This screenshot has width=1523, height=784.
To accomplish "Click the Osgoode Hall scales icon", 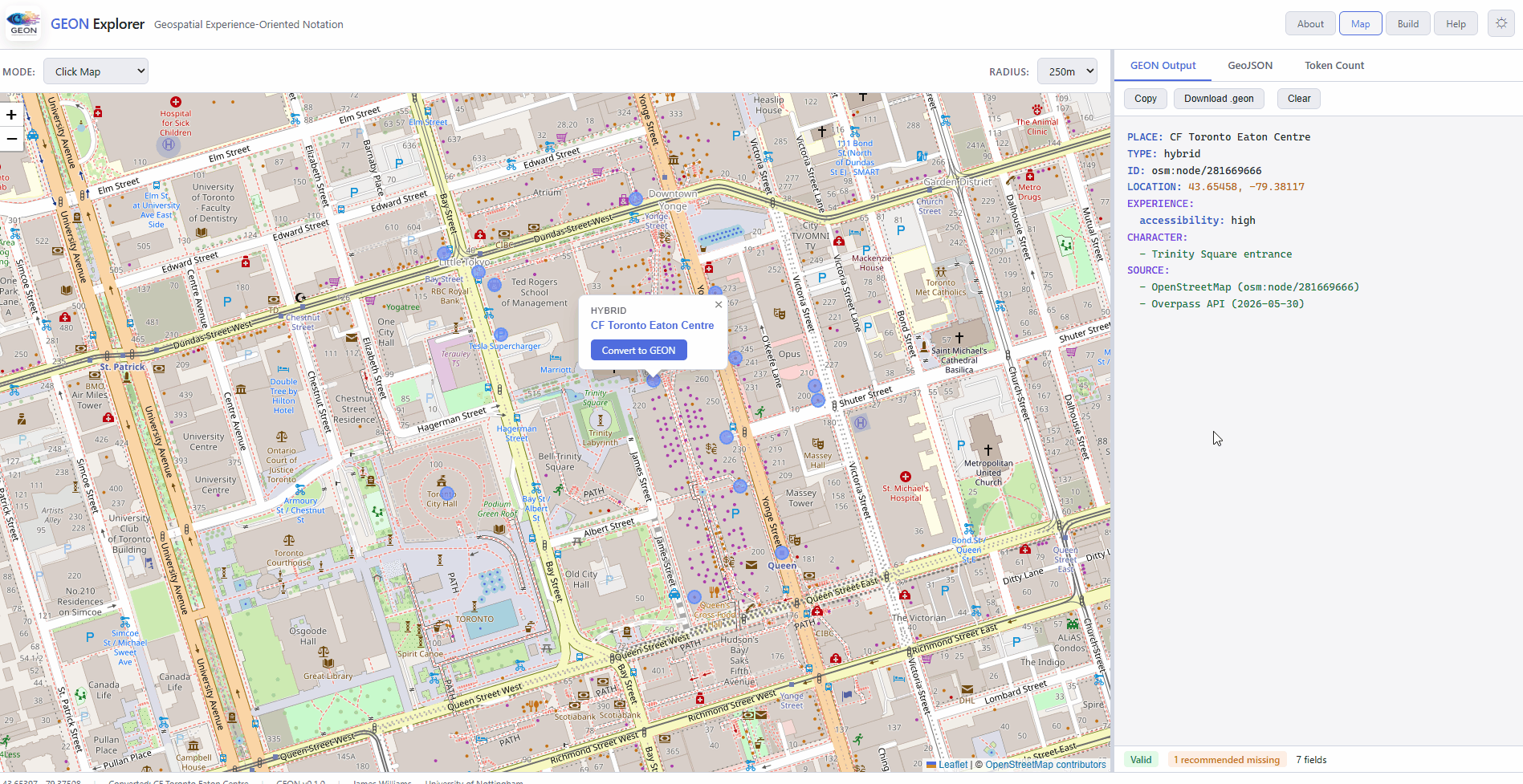I will point(323,652).
